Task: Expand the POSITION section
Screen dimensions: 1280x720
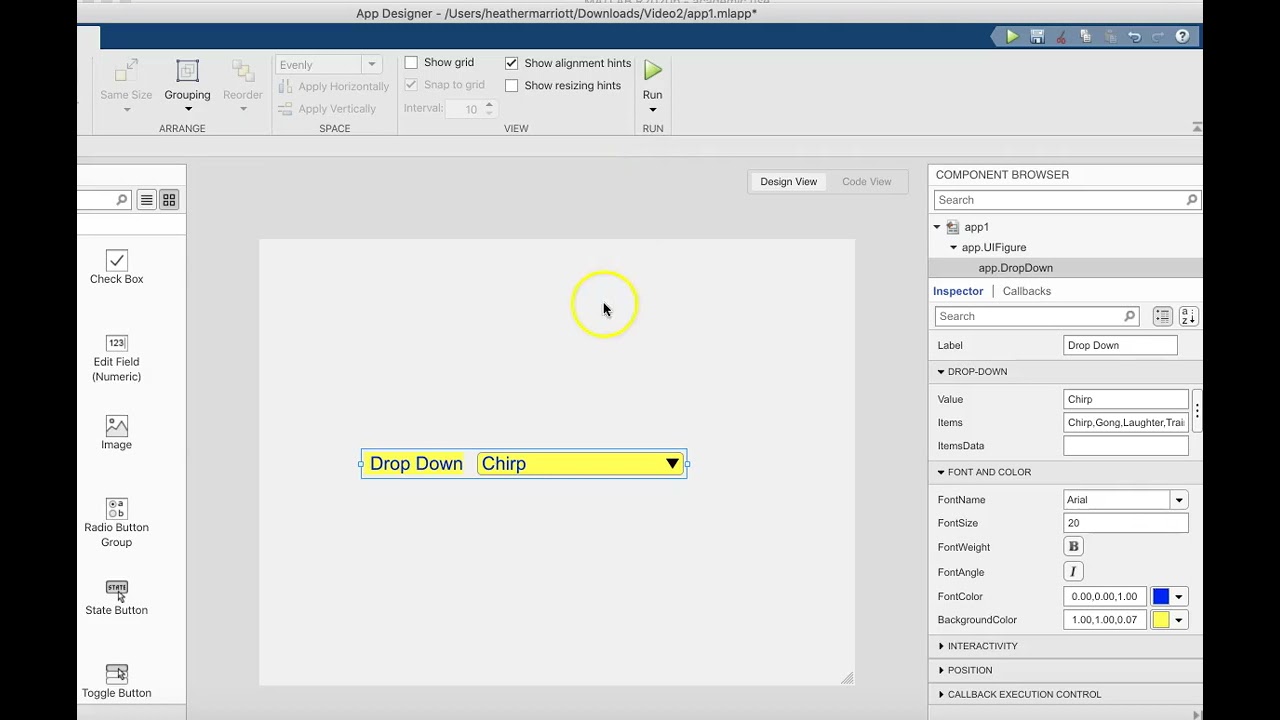Action: [x=941, y=670]
